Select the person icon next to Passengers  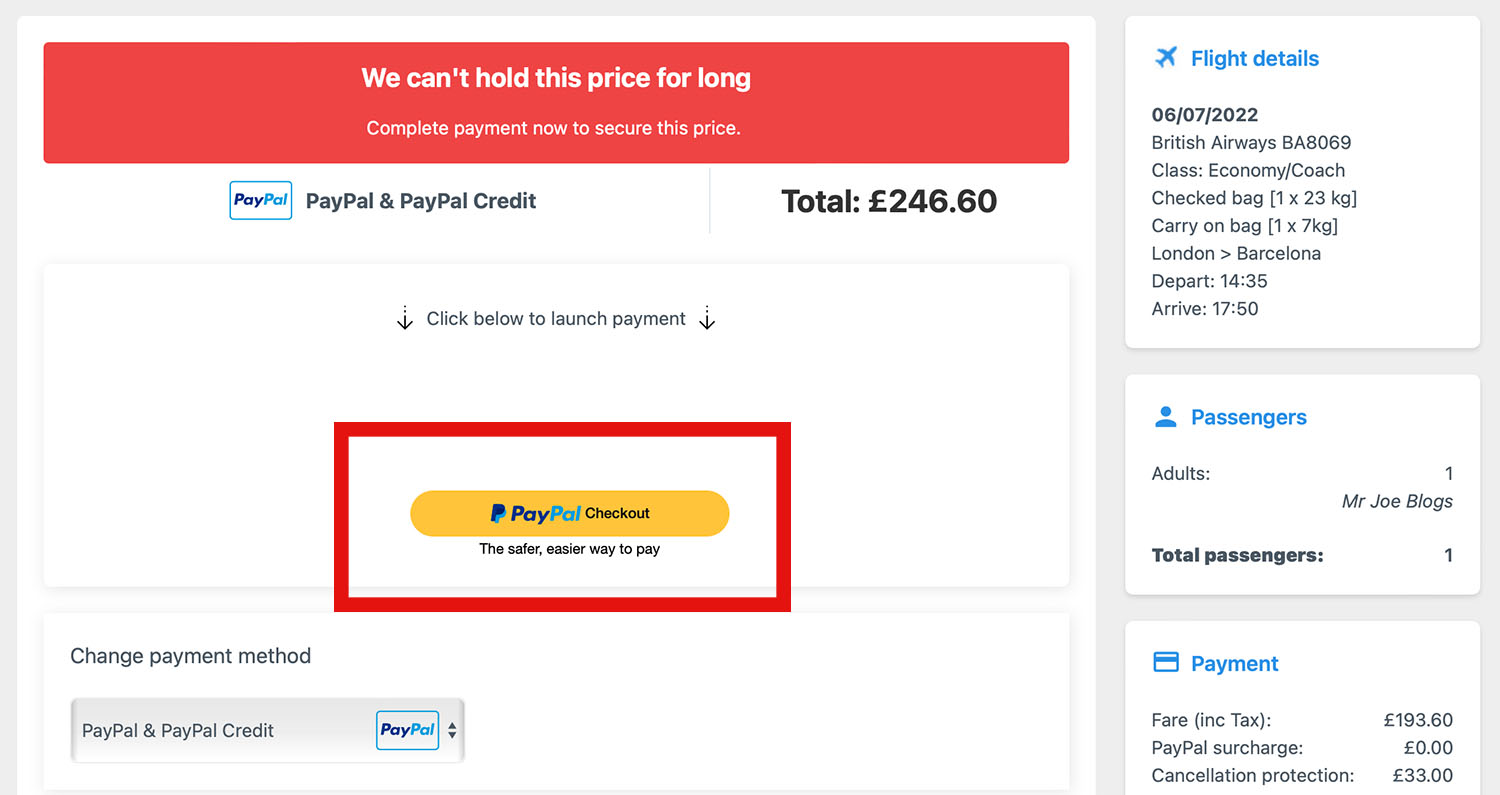[1164, 417]
